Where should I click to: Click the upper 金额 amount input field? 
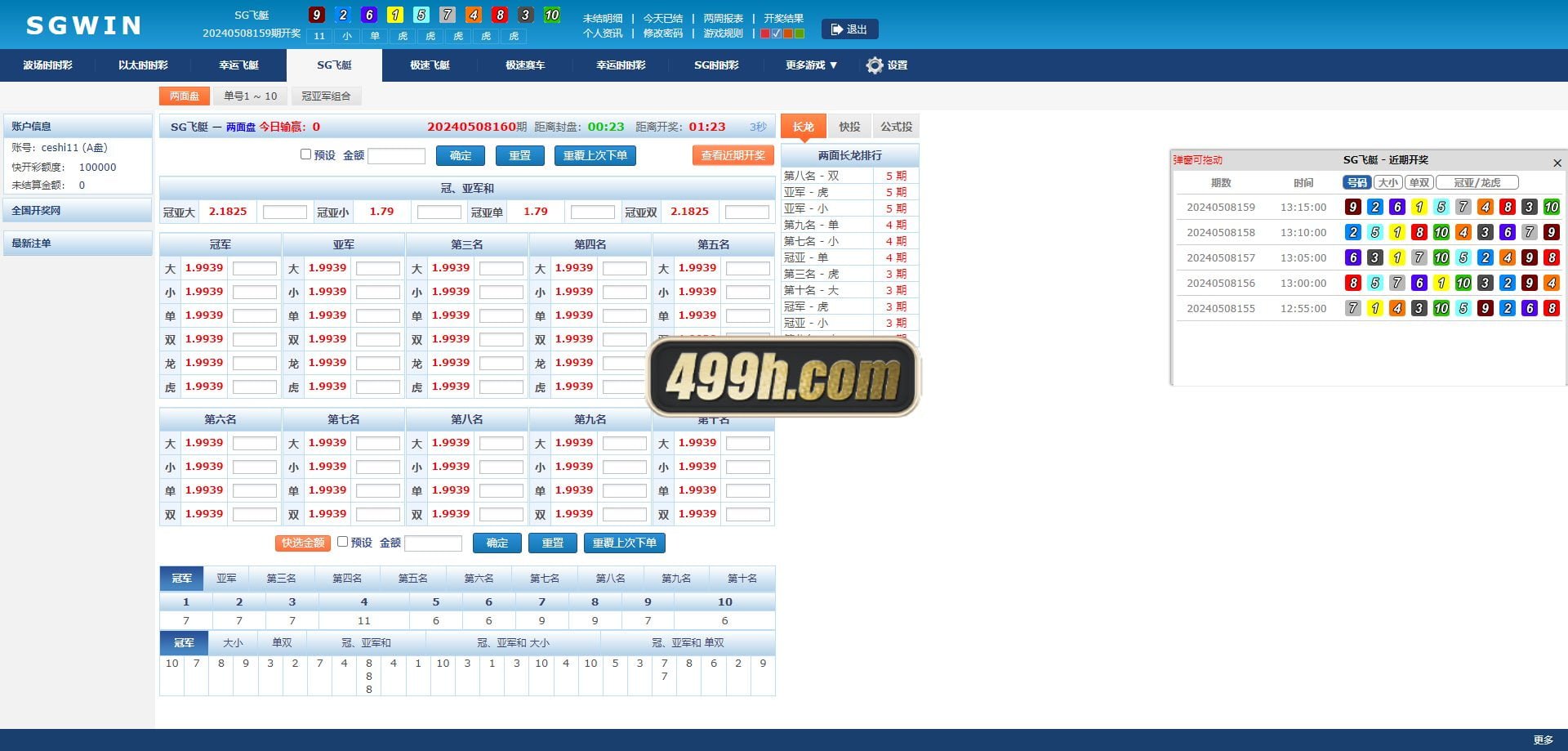pos(397,155)
